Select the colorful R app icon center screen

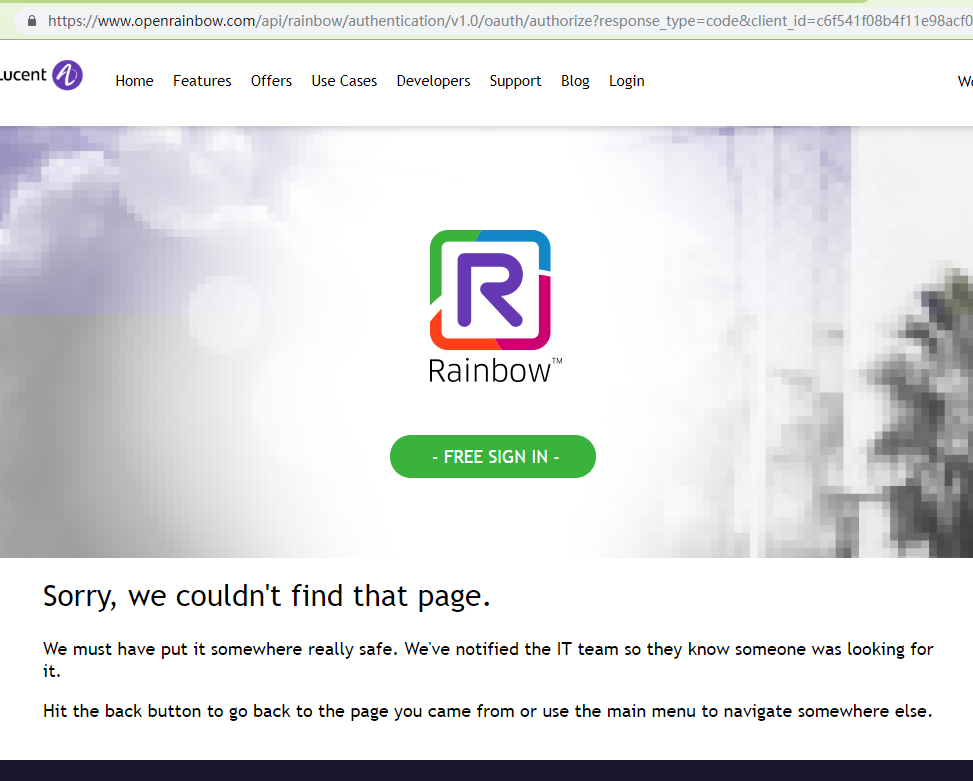(490, 290)
